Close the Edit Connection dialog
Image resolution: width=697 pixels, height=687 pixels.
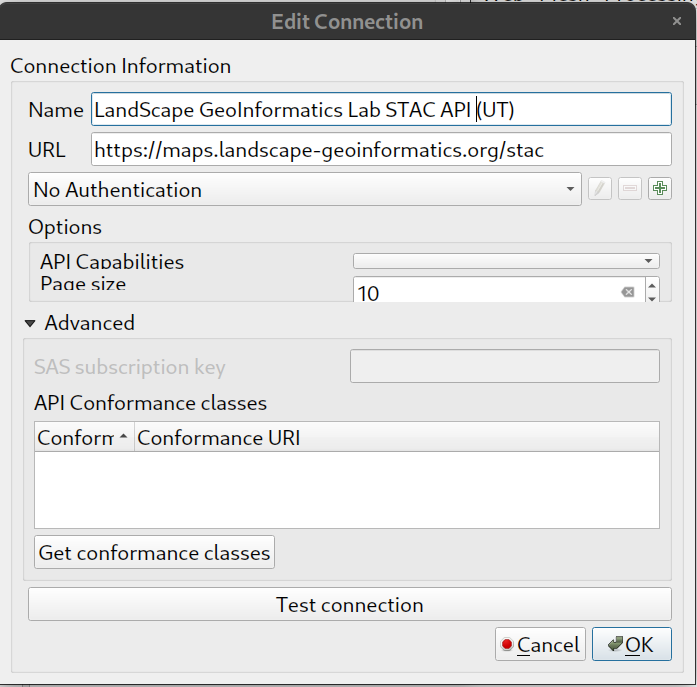(x=677, y=21)
